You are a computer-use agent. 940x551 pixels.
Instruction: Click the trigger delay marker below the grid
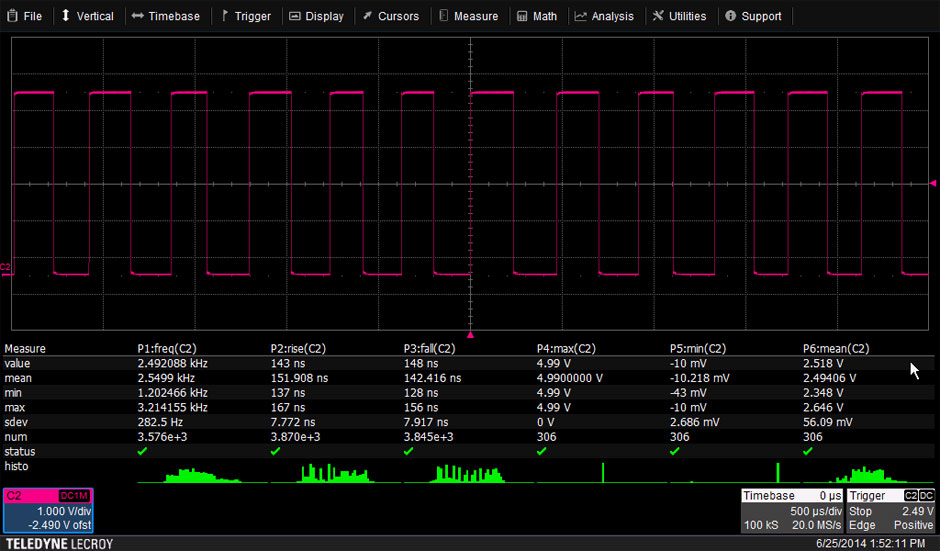[x=471, y=335]
